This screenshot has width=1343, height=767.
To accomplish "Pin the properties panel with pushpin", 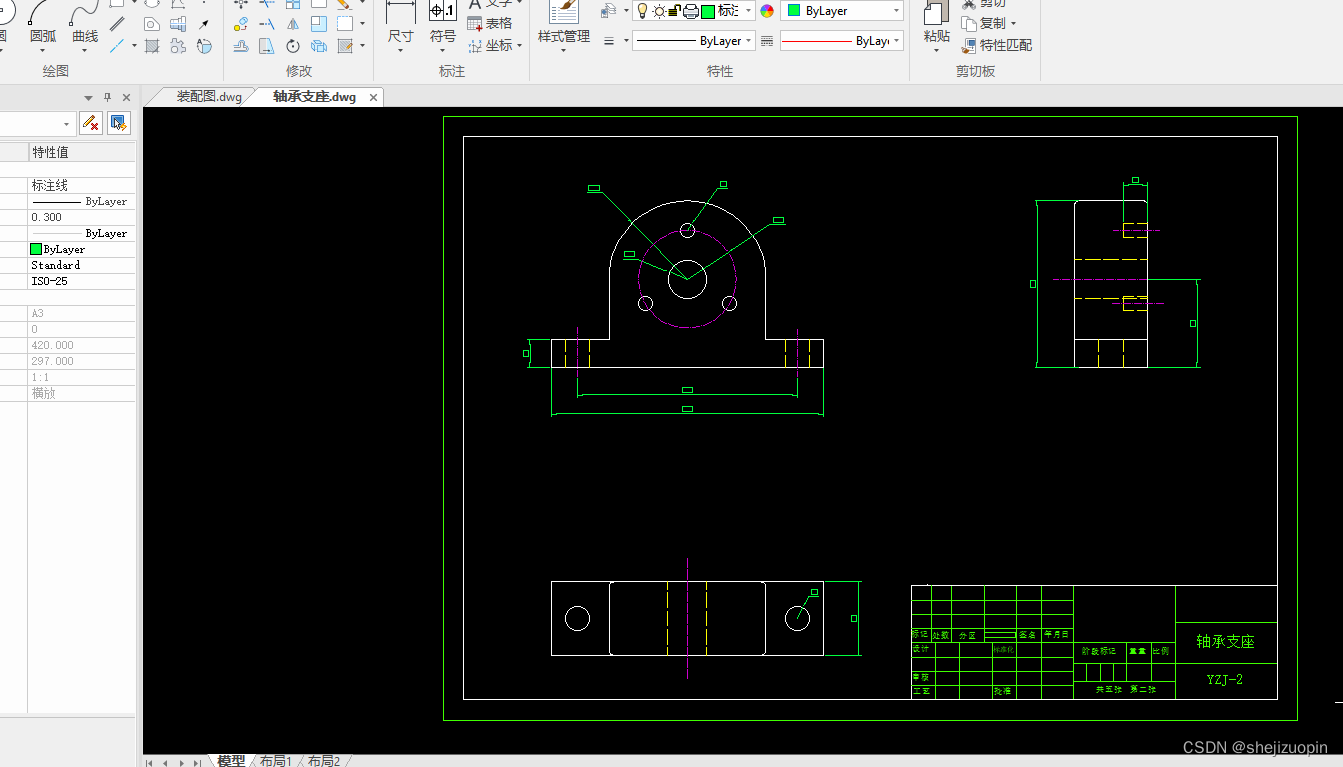I will click(x=108, y=97).
